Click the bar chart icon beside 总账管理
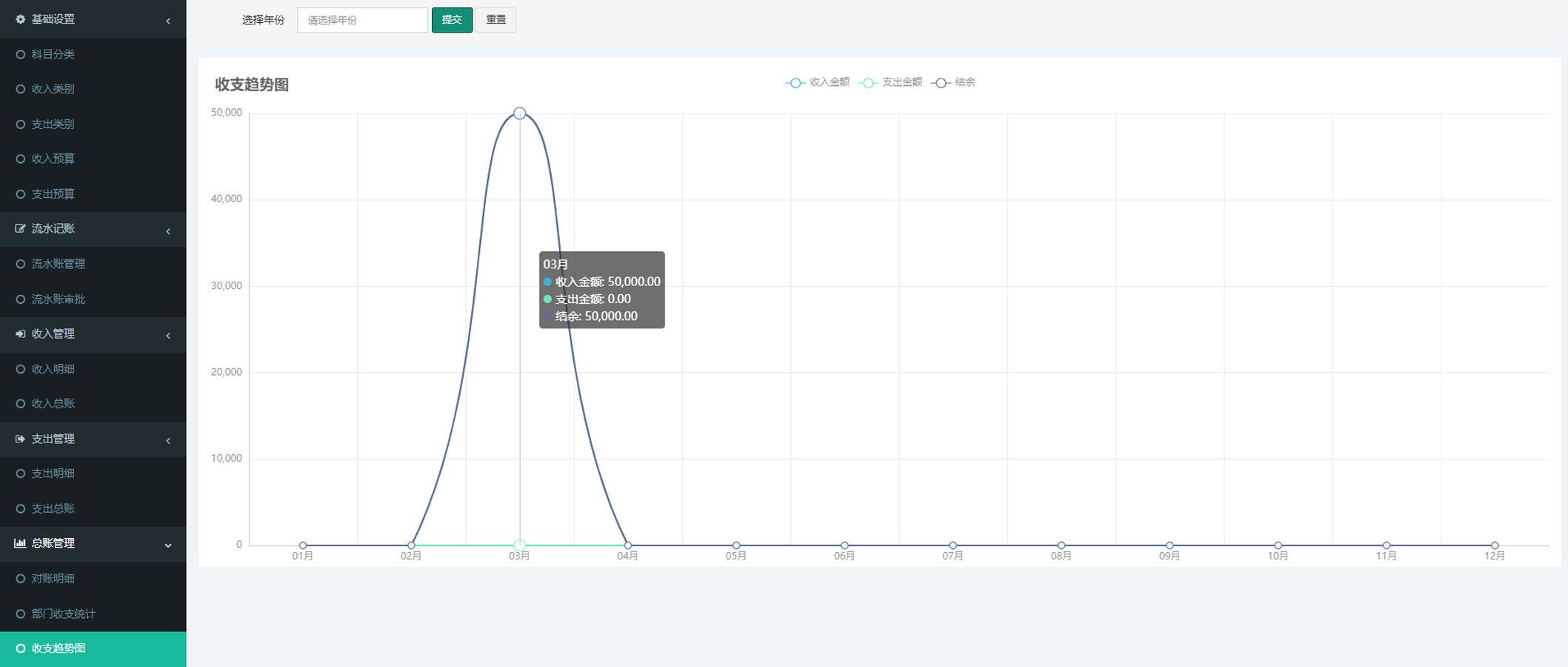 [20, 543]
